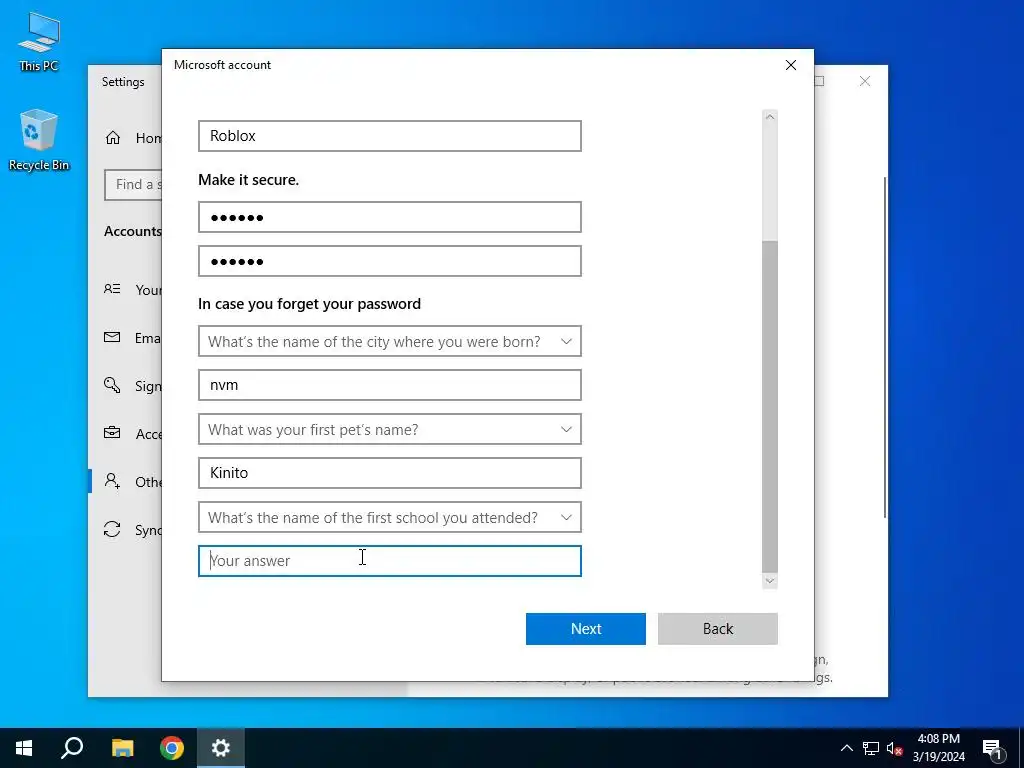
Task: Close the Settings window behind the dialog
Action: click(865, 81)
